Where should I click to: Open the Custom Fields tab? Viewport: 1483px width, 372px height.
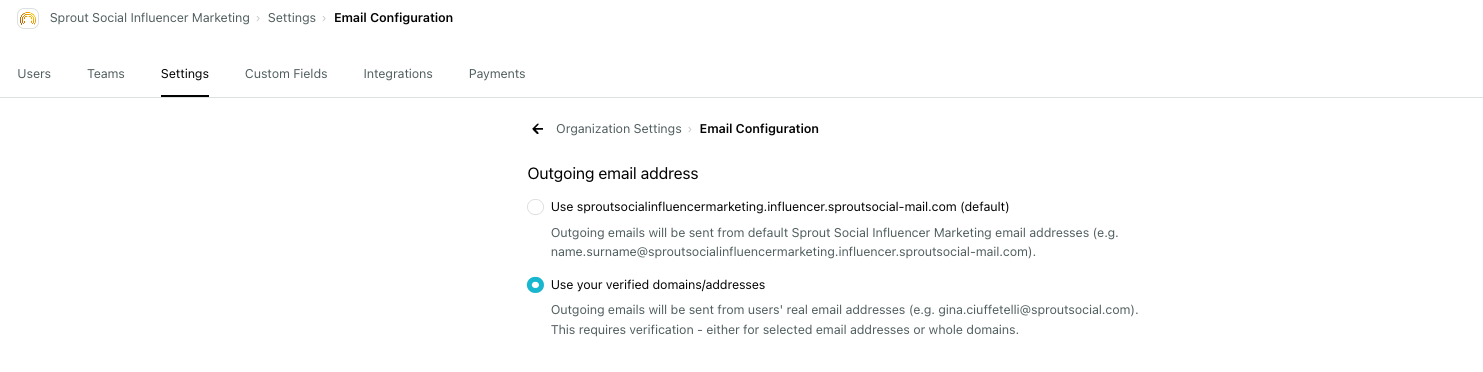(x=286, y=74)
